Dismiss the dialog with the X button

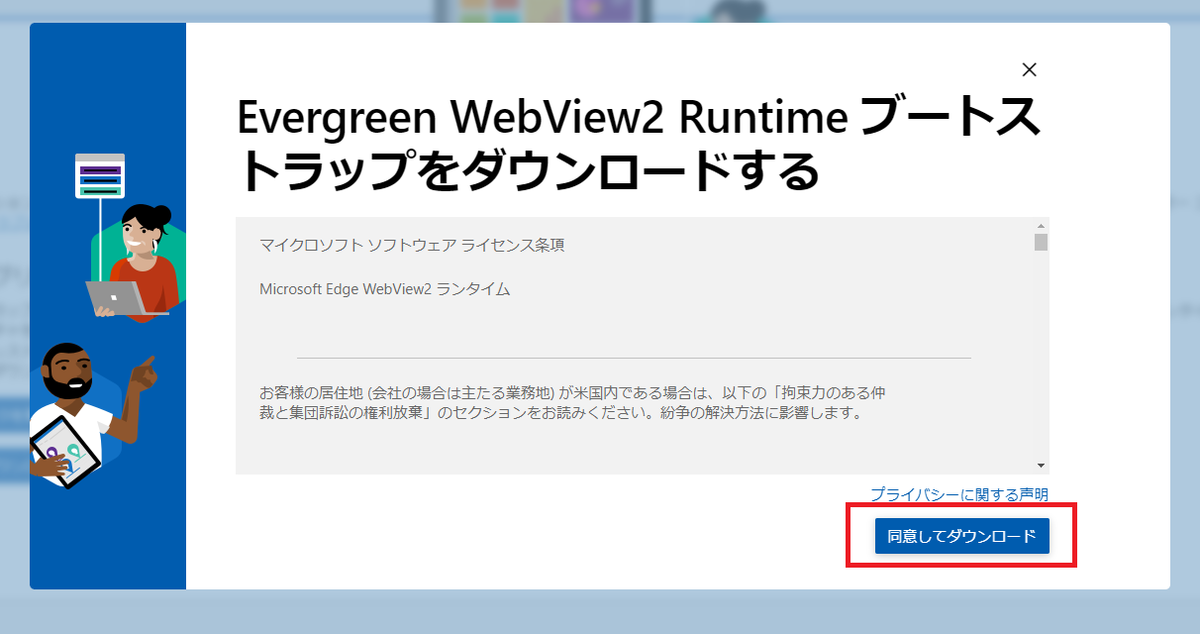tap(1030, 70)
